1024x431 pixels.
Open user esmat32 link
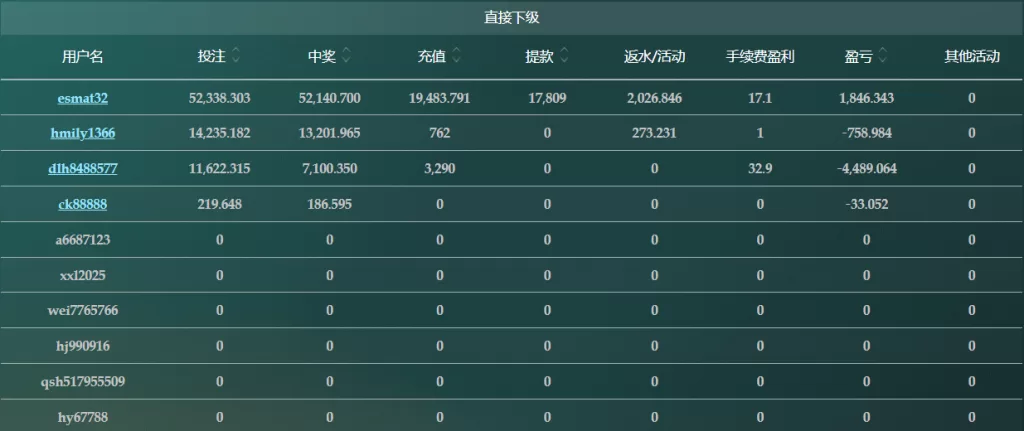(83, 99)
